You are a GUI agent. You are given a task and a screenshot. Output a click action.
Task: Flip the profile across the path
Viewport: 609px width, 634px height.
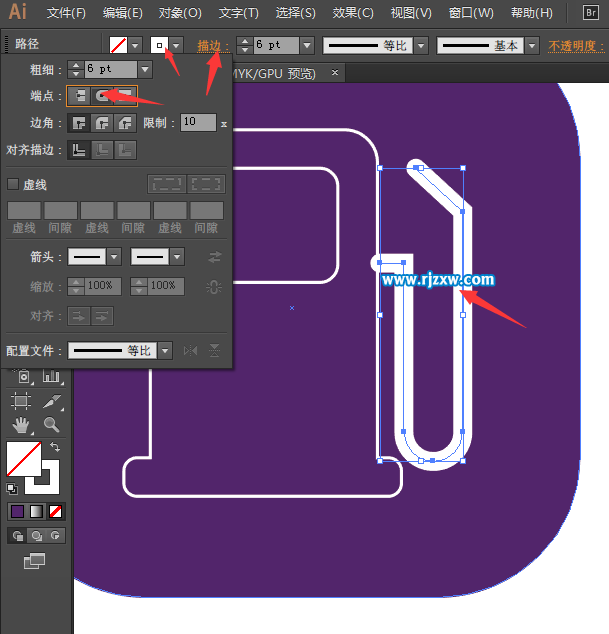click(x=214, y=351)
